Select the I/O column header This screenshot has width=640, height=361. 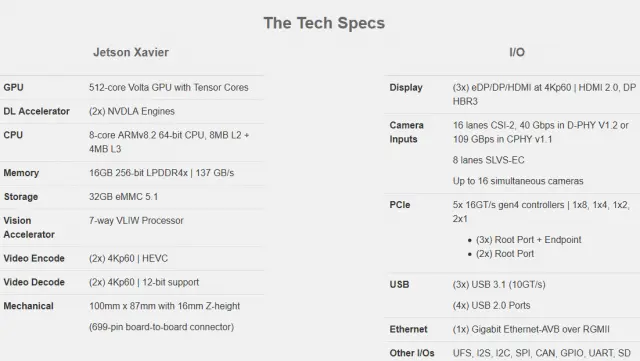click(x=517, y=52)
